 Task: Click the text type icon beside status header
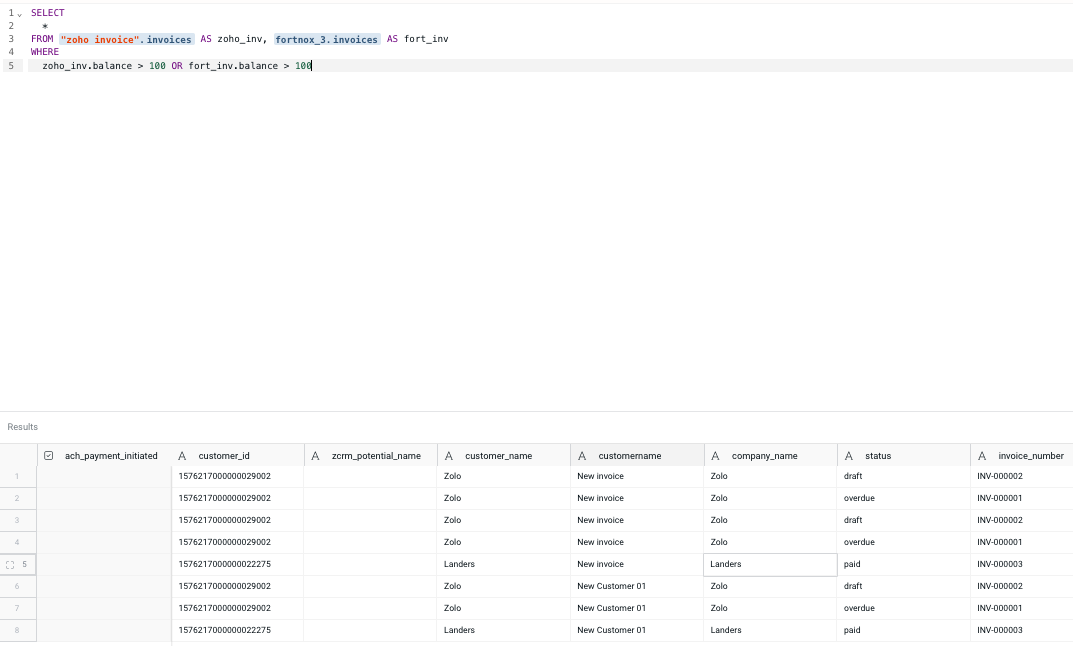tap(849, 456)
